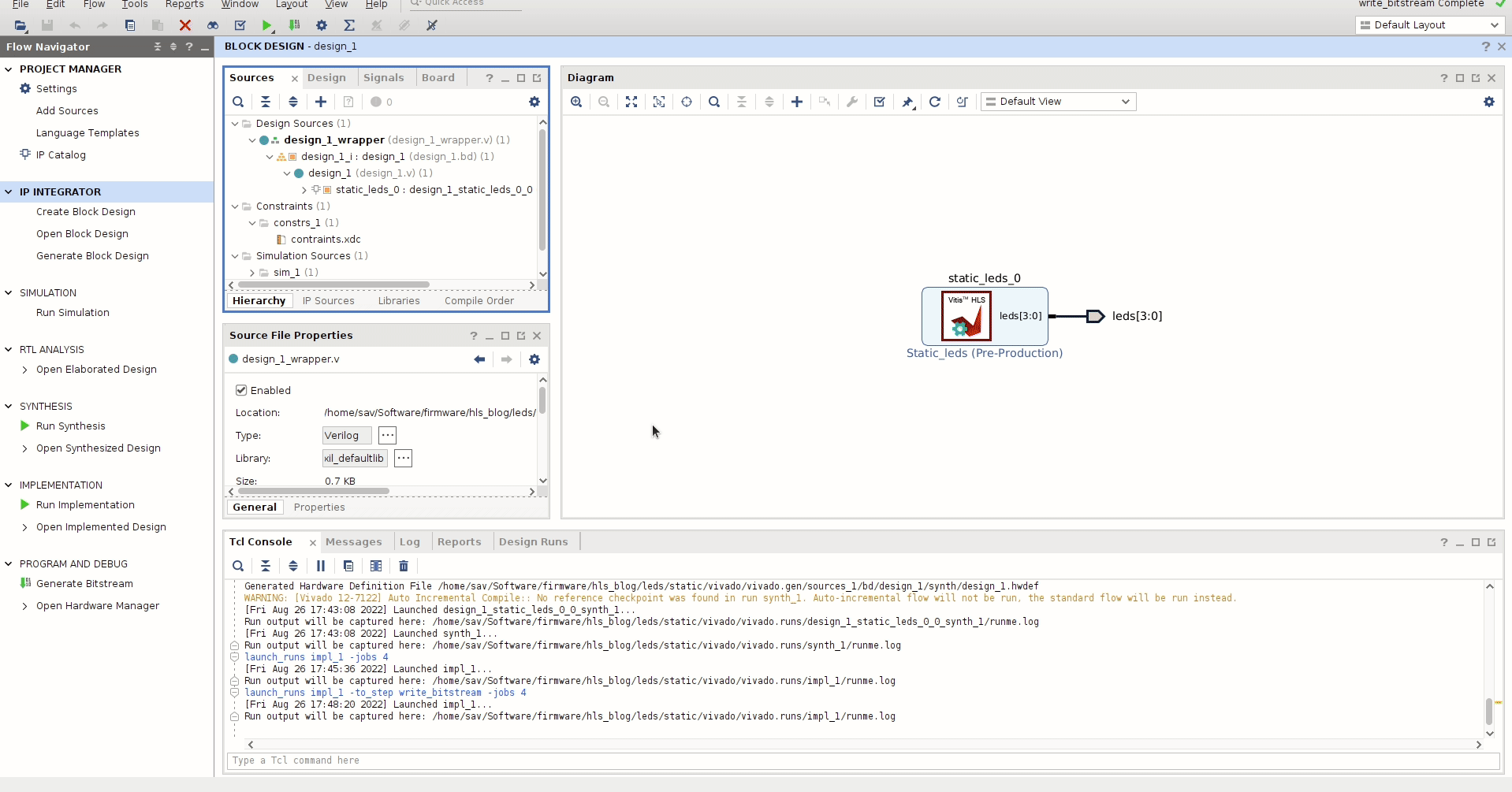
Task: Click Run Synthesis in Flow Navigator
Action: 70,426
